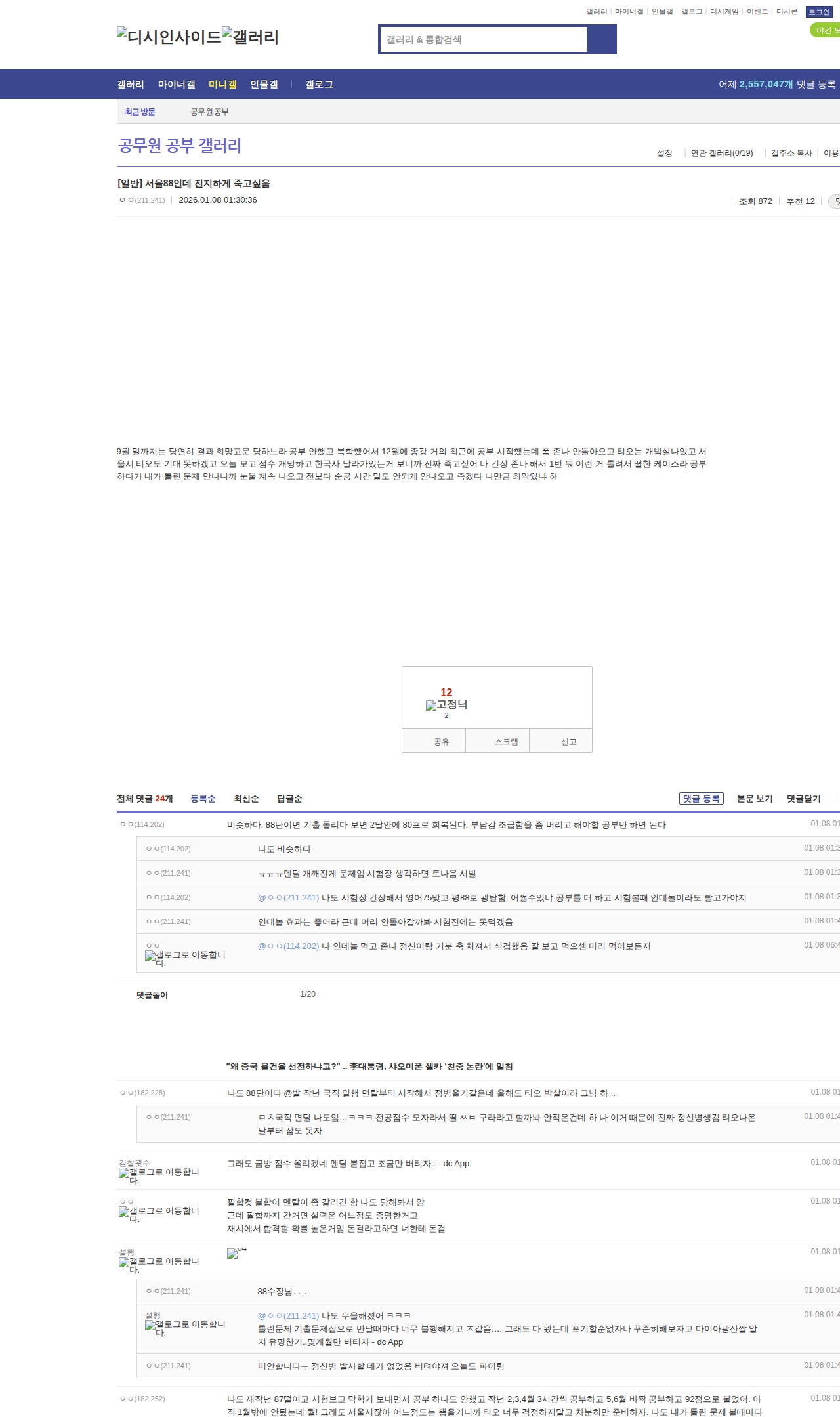Click 공유 share button under the post
The image size is (840, 1417).
(x=441, y=742)
